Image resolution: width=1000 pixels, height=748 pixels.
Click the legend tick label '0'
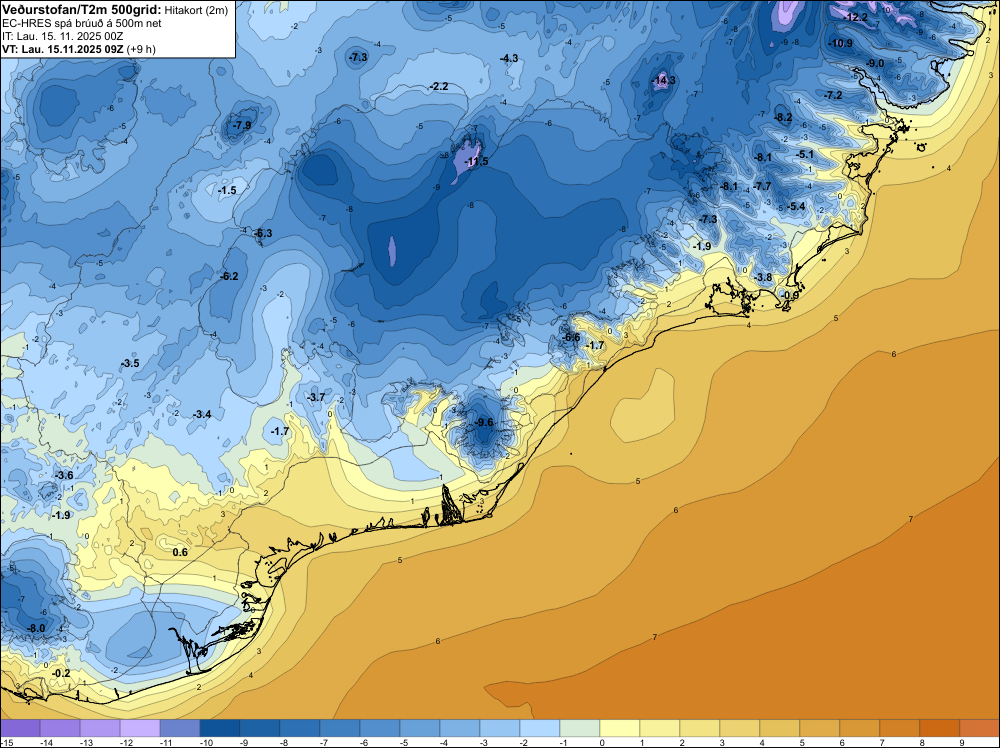(602, 742)
